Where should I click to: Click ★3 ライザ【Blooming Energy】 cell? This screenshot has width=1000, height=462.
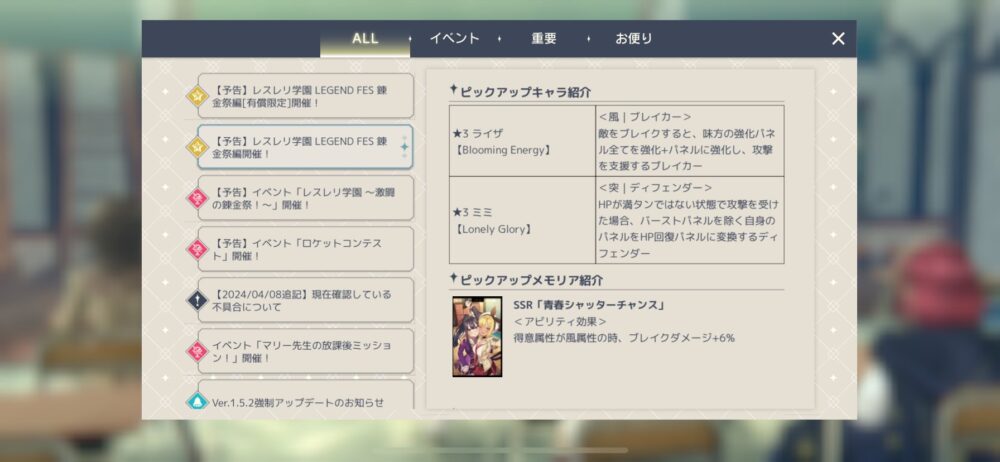[522, 141]
